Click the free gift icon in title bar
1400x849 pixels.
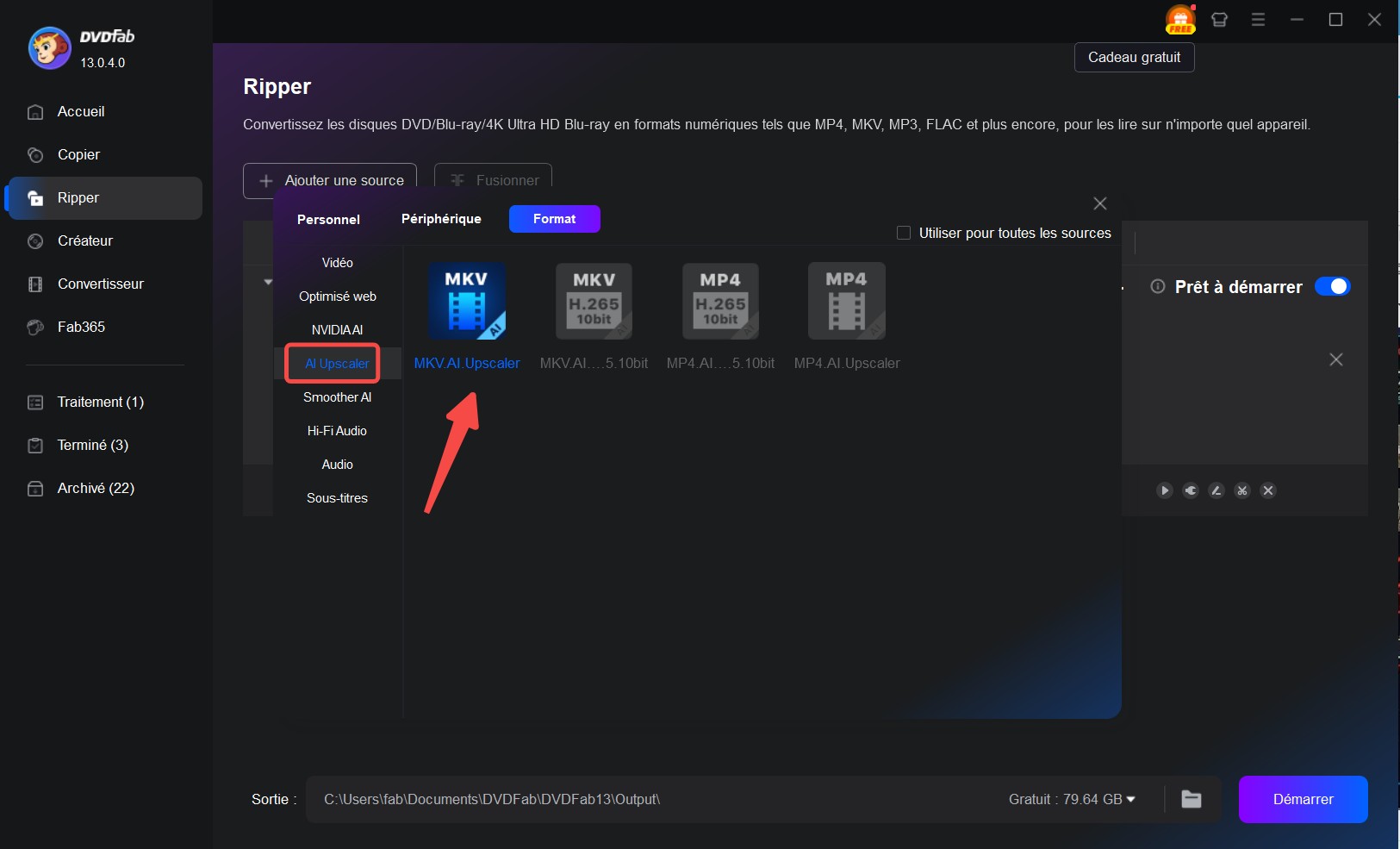pyautogui.click(x=1179, y=19)
